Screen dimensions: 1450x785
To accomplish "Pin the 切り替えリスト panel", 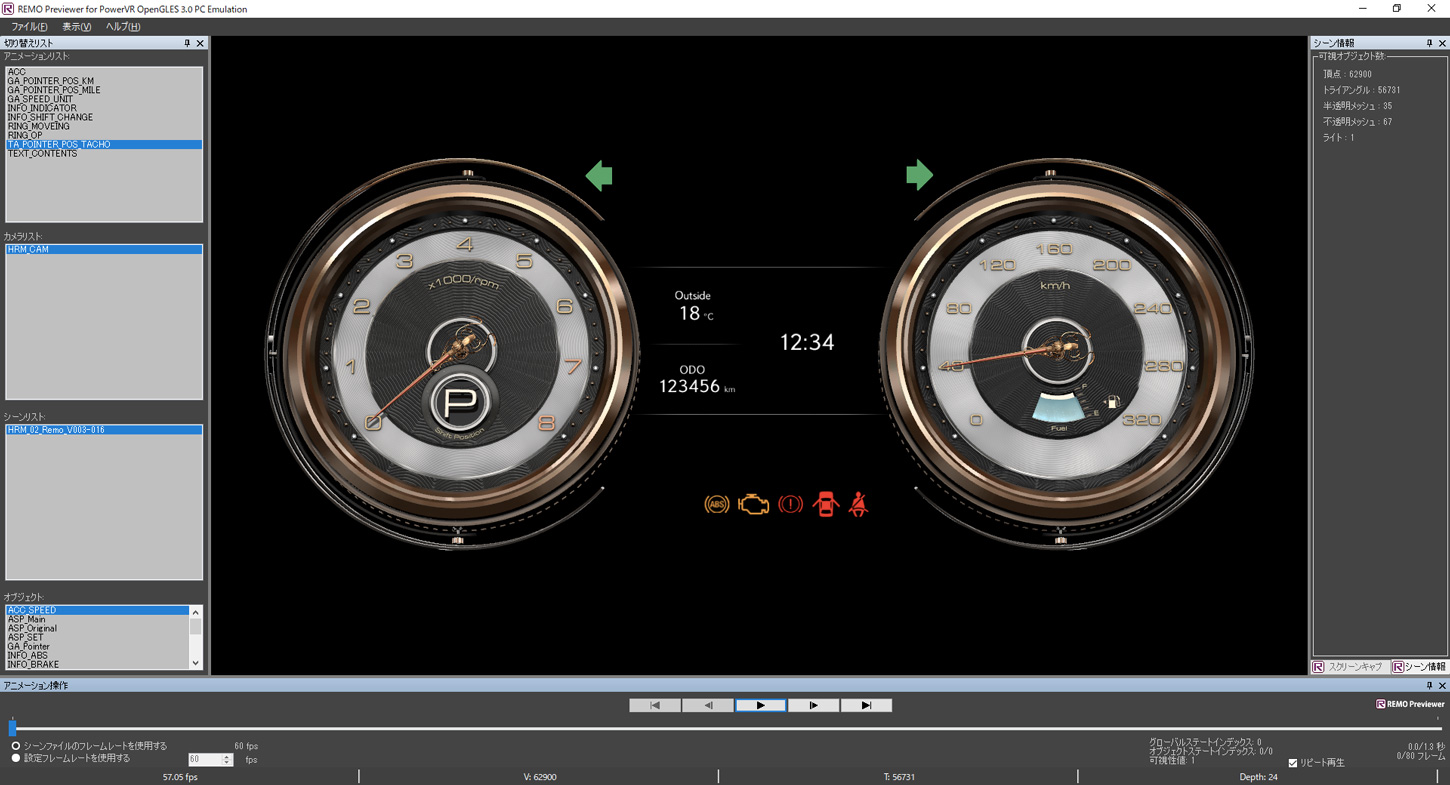I will tap(187, 43).
